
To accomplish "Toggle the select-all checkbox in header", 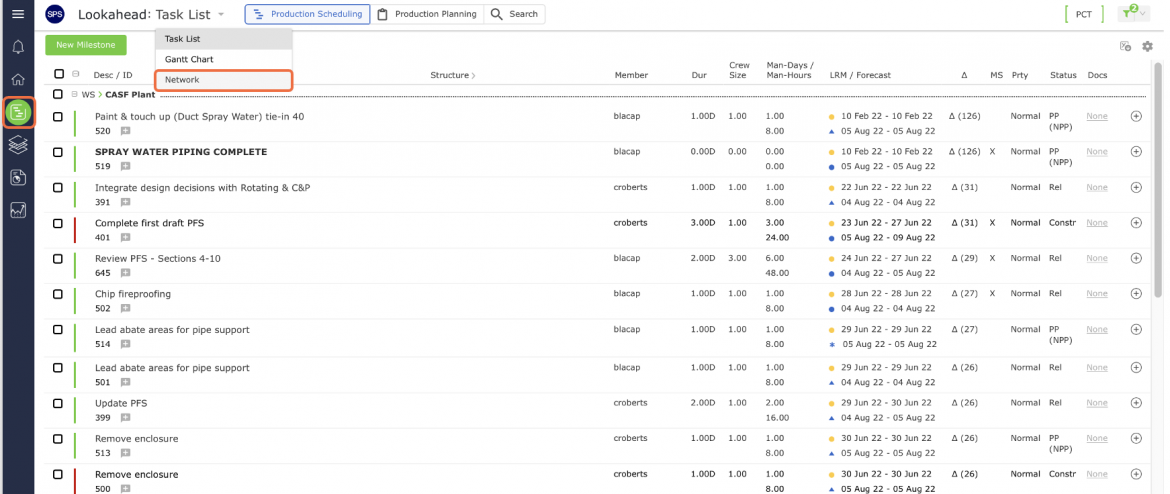I will click(x=59, y=74).
